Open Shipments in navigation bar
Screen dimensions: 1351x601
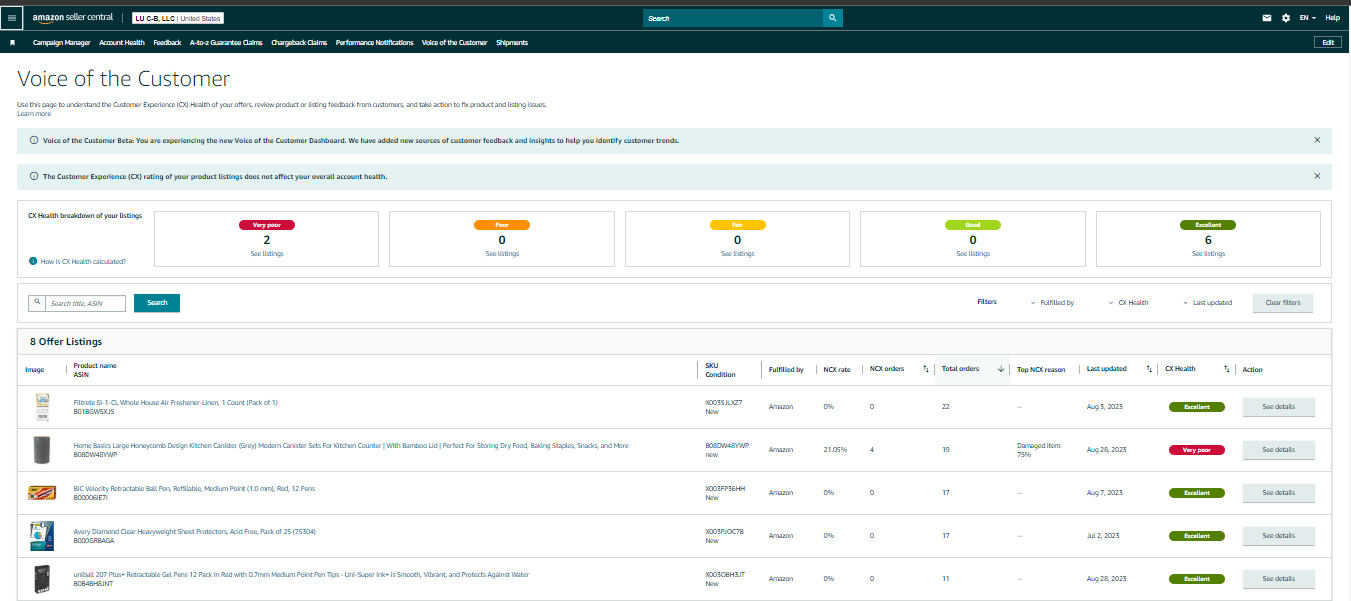(x=512, y=43)
